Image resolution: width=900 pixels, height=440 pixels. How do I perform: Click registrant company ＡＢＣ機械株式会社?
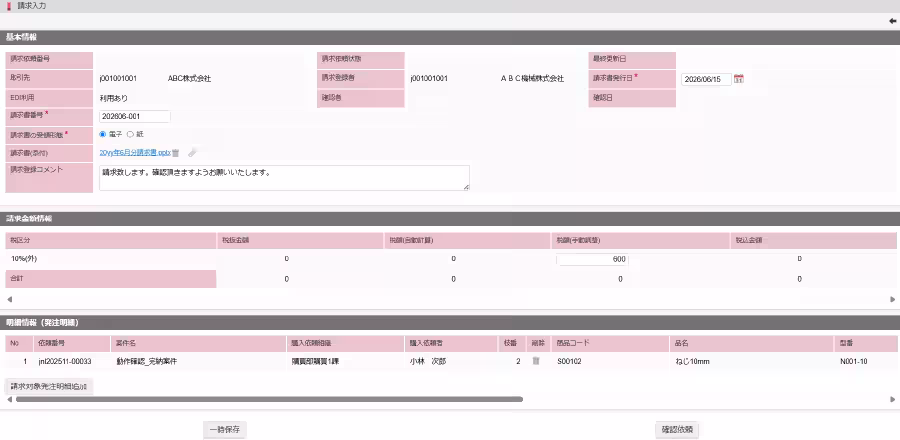click(532, 79)
